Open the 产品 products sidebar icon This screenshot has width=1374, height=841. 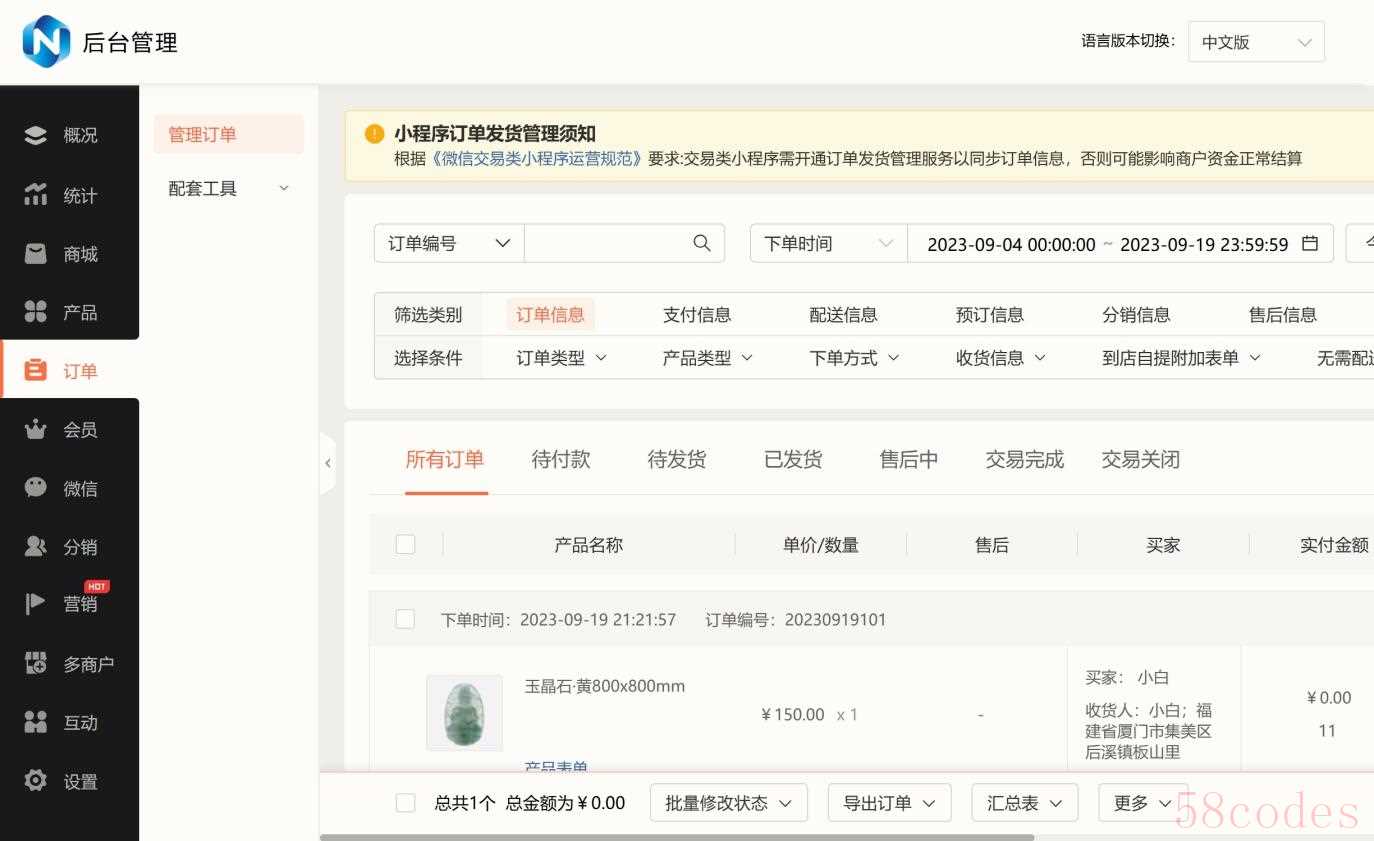tap(36, 312)
